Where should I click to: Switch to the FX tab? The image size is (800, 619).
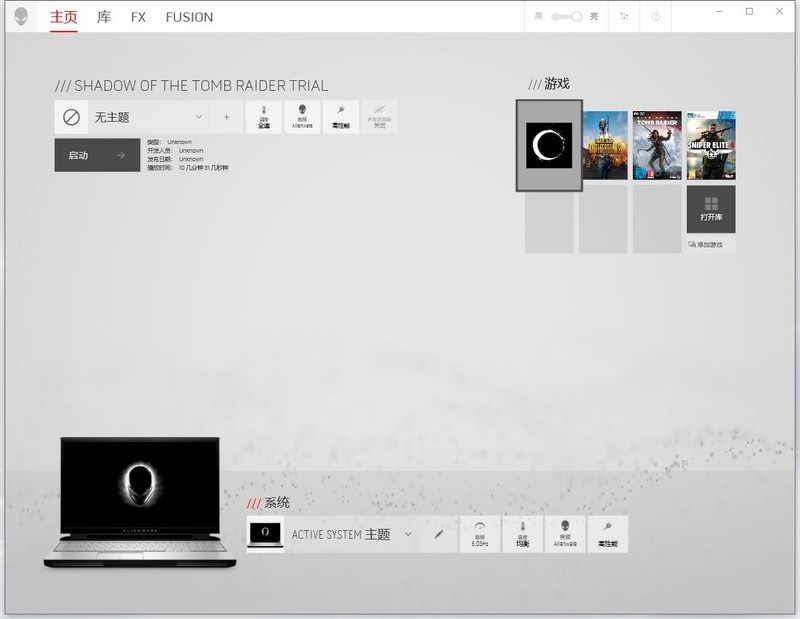[137, 17]
